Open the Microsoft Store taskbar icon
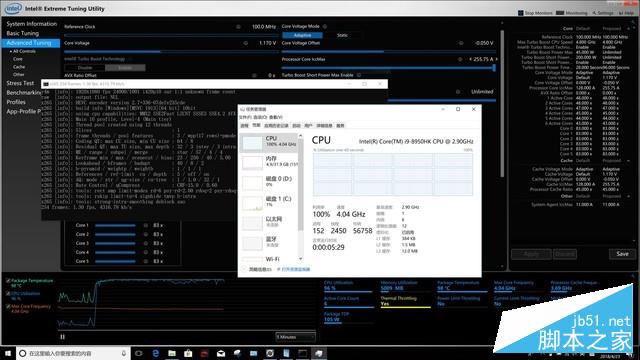Viewport: 640px width, 360px height. click(x=188, y=353)
